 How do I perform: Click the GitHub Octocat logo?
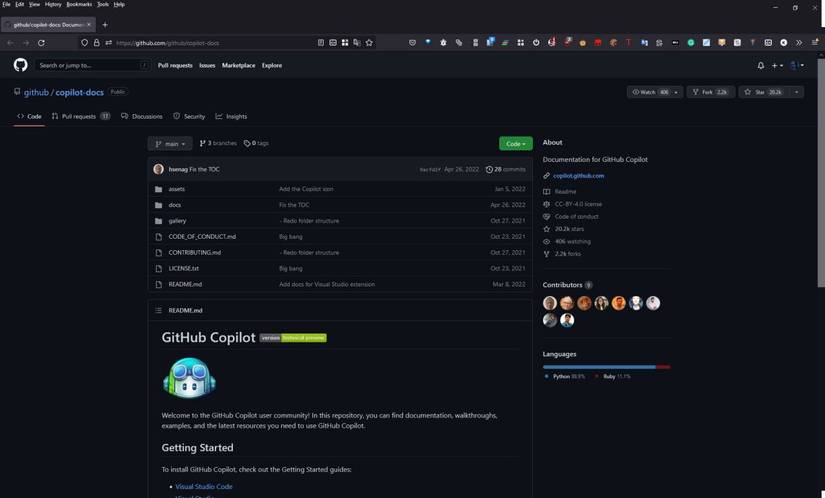tap(21, 65)
